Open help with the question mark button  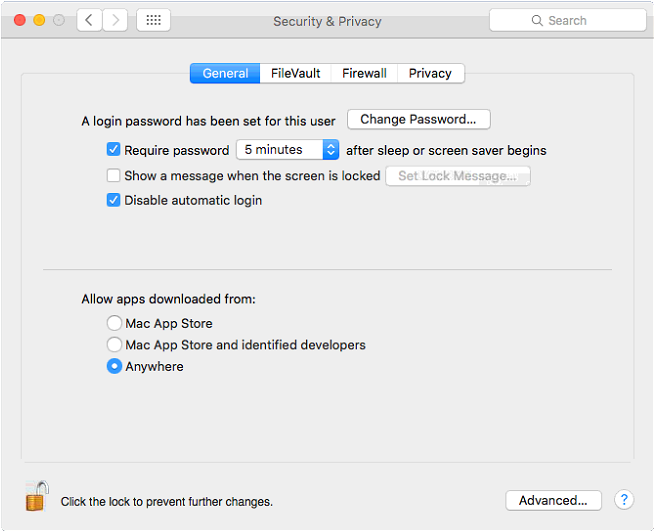(624, 500)
